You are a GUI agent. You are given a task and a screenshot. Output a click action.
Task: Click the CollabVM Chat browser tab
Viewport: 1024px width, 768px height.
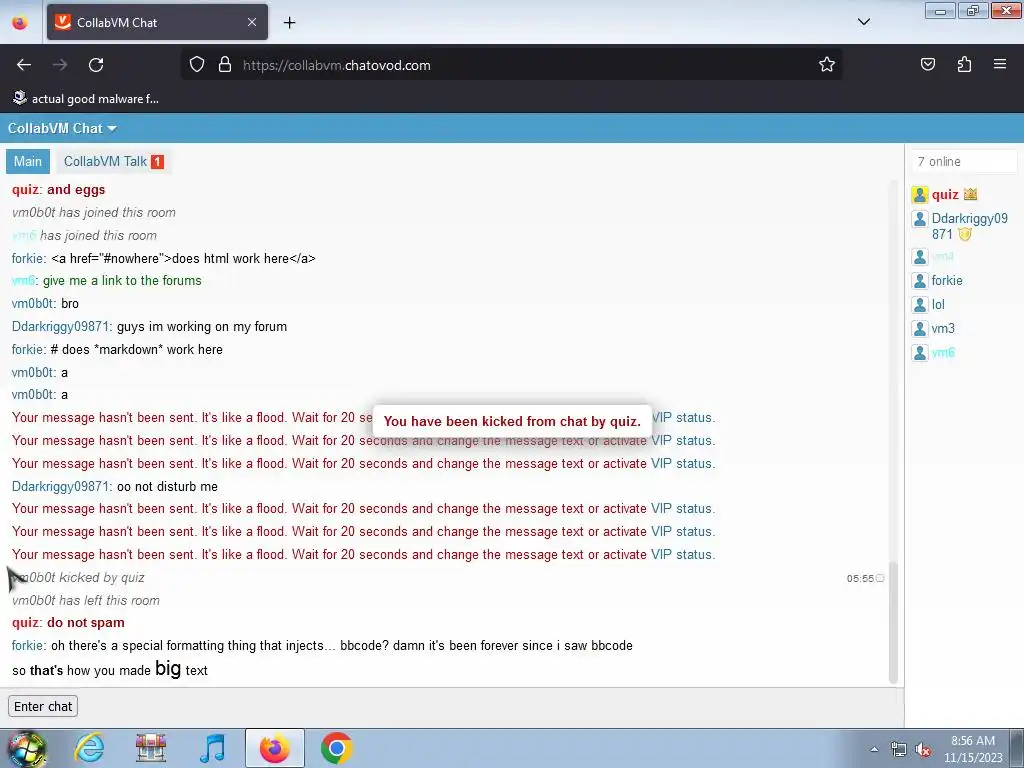coord(157,22)
